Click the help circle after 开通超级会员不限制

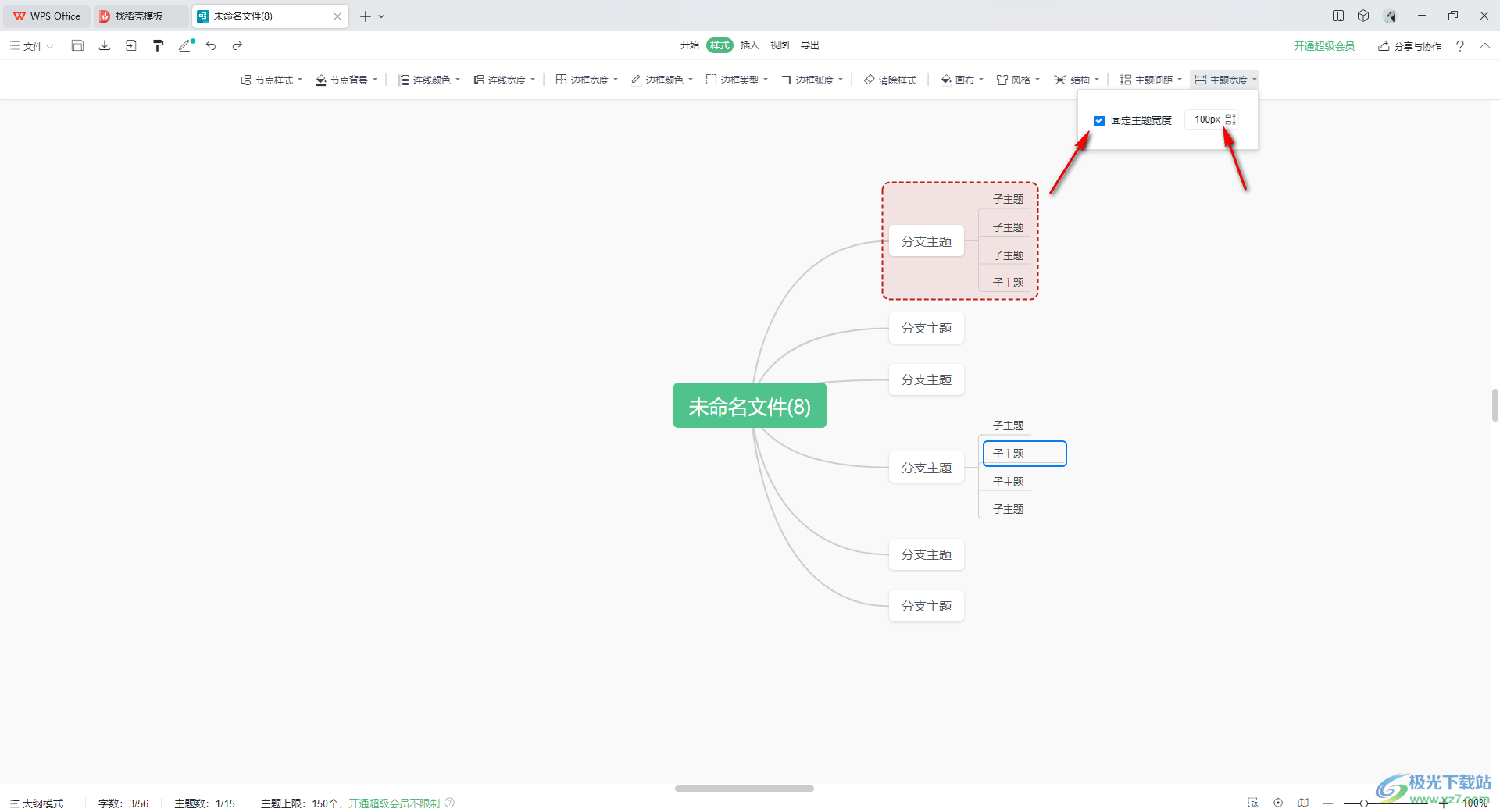tap(450, 803)
